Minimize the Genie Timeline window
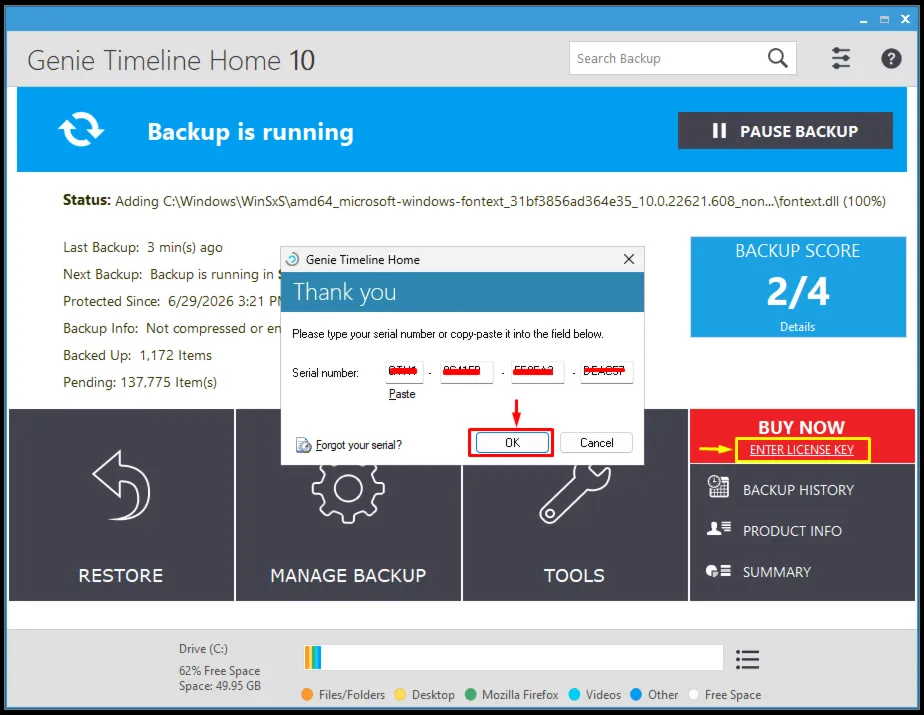This screenshot has height=715, width=924. point(863,19)
